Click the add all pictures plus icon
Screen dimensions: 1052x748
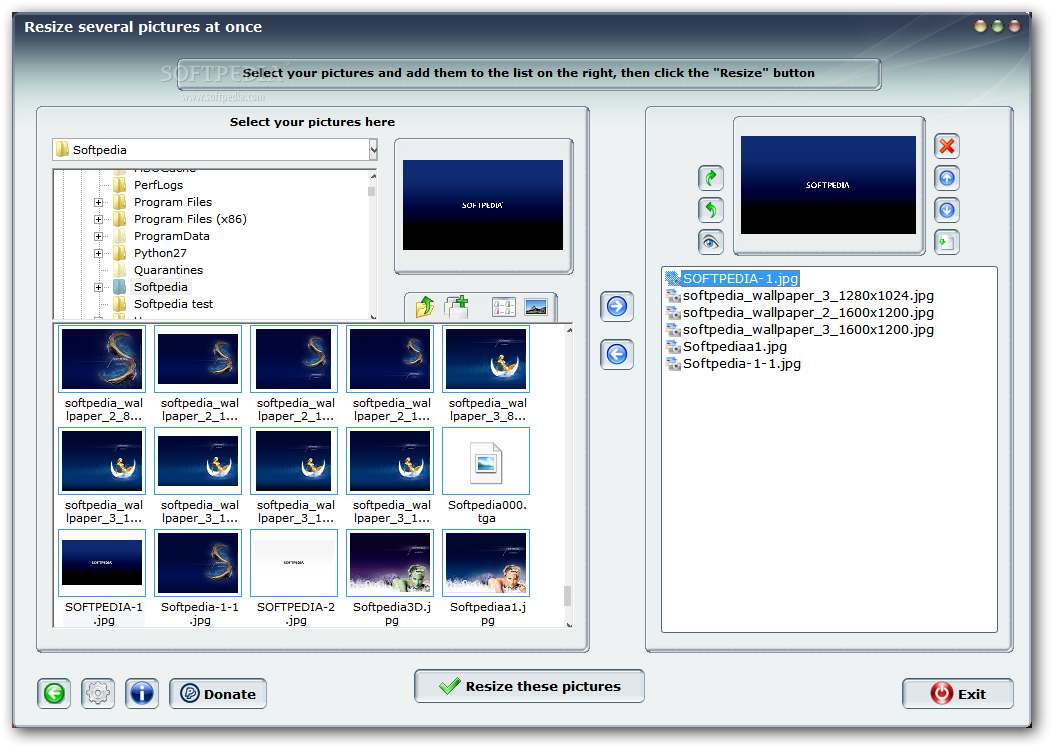click(x=457, y=307)
